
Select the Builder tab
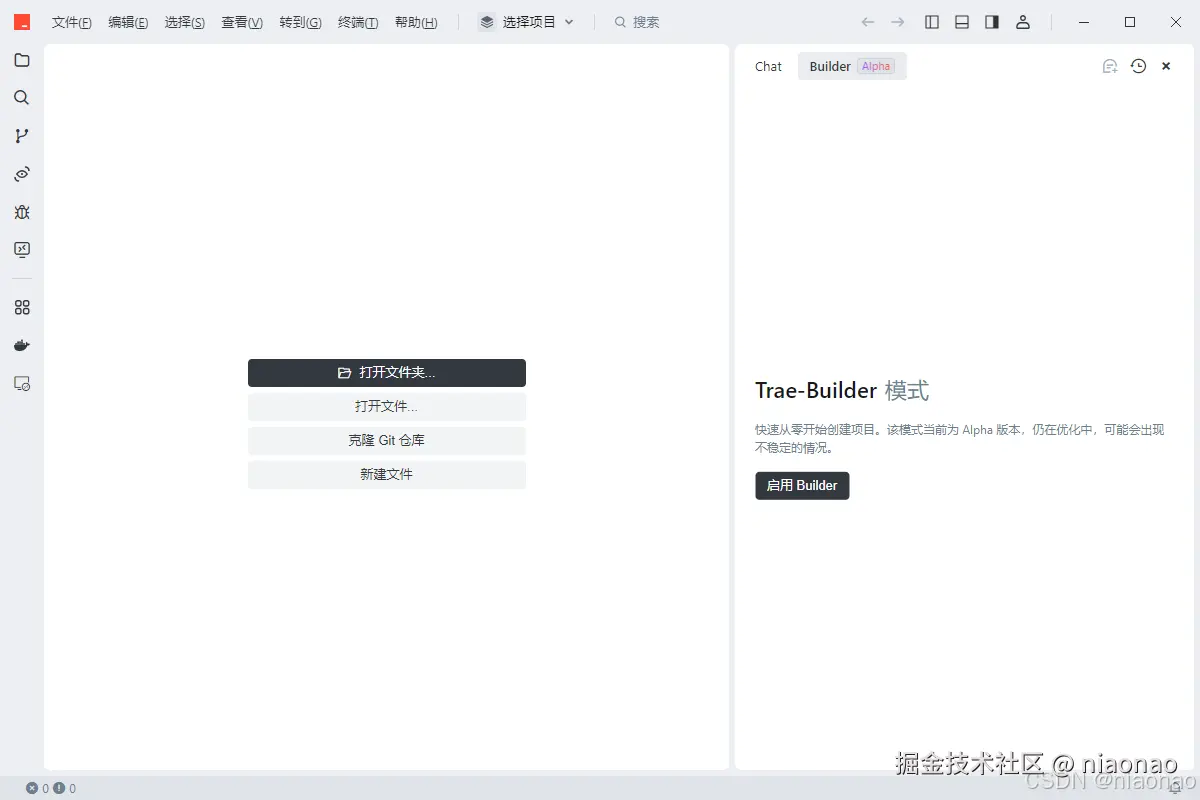click(830, 66)
